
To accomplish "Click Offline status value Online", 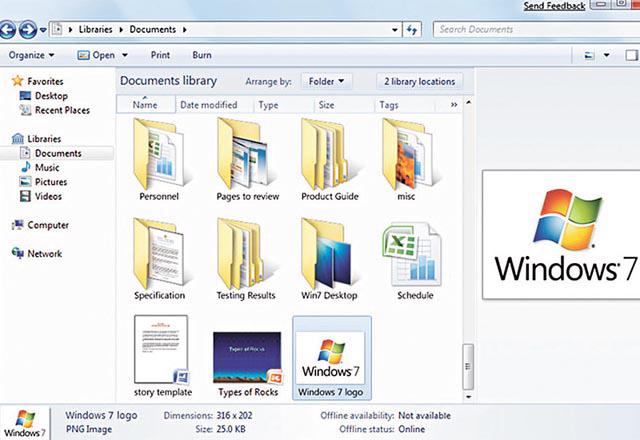I will click(411, 429).
